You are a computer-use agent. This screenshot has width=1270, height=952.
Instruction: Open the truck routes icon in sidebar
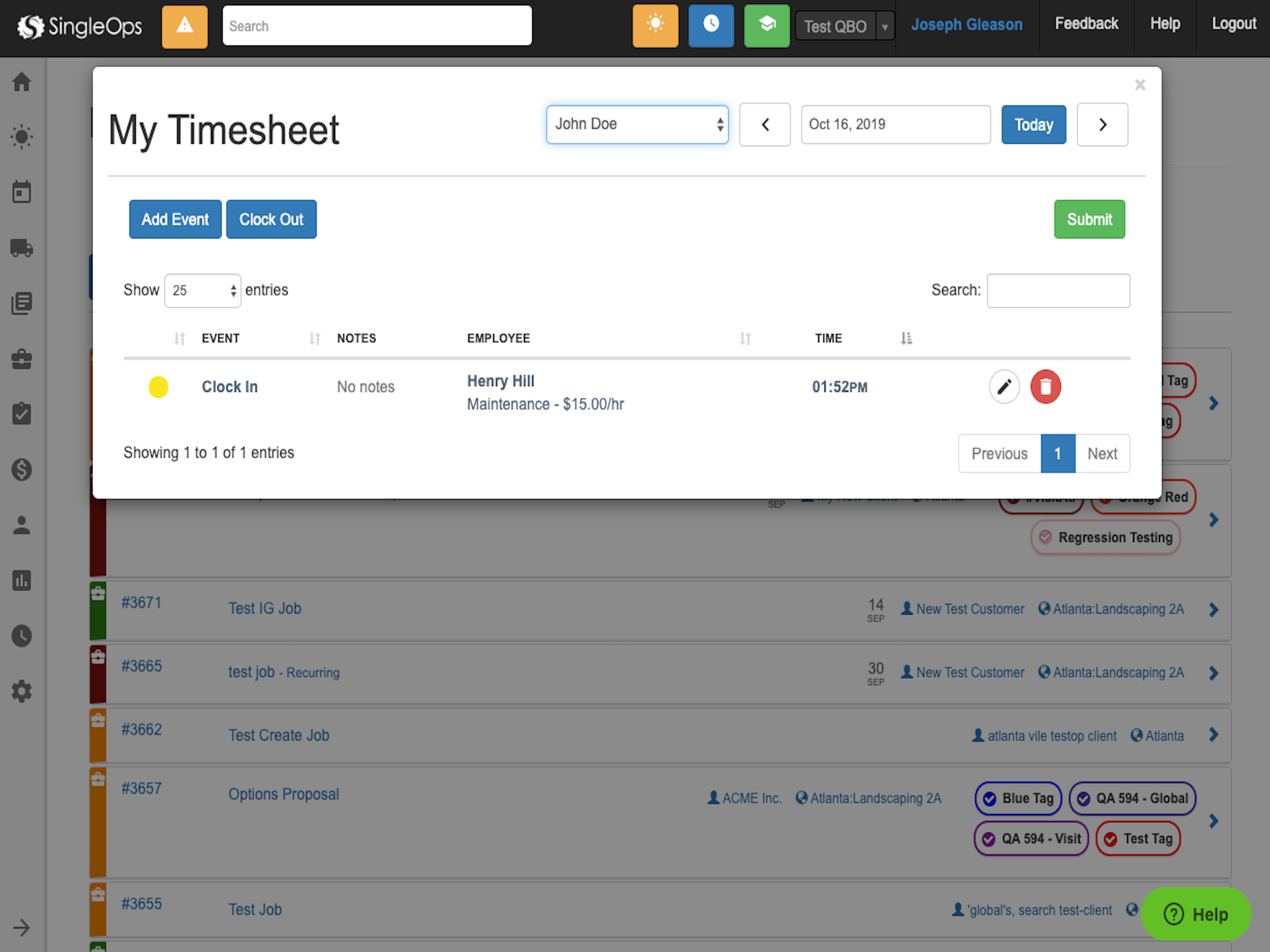(x=22, y=247)
